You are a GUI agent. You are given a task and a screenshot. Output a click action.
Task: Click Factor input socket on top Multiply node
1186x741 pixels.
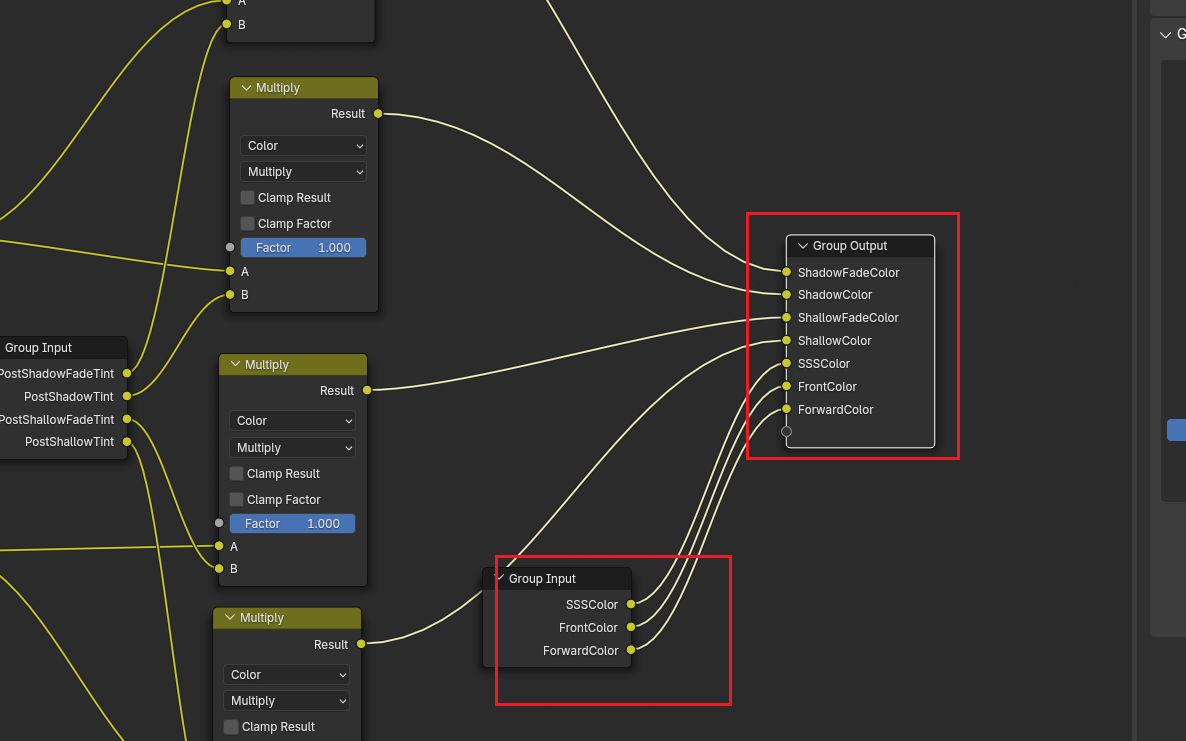point(230,247)
